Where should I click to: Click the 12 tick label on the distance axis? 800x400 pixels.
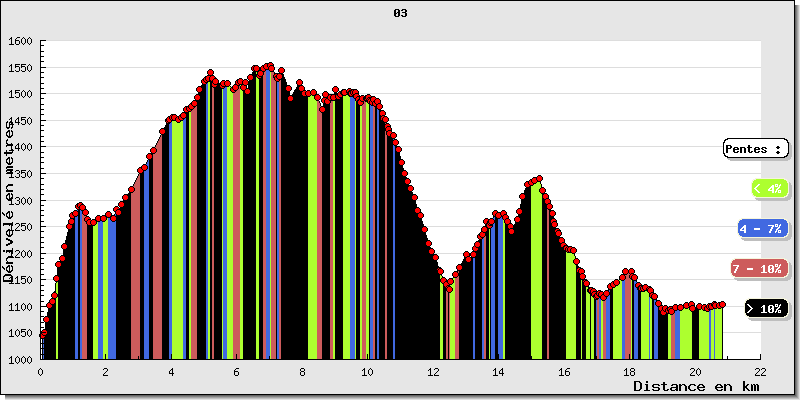433,372
